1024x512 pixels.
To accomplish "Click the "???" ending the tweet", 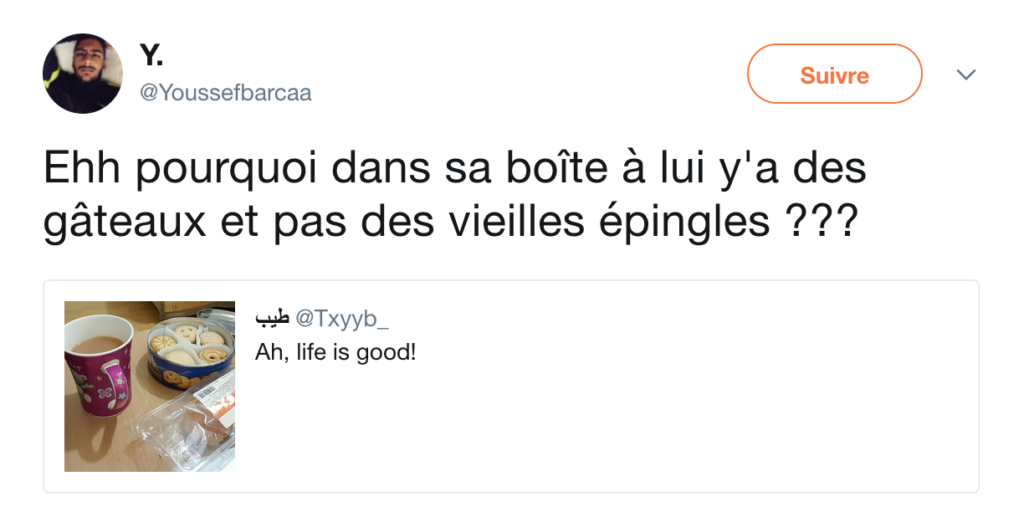I will pos(820,222).
